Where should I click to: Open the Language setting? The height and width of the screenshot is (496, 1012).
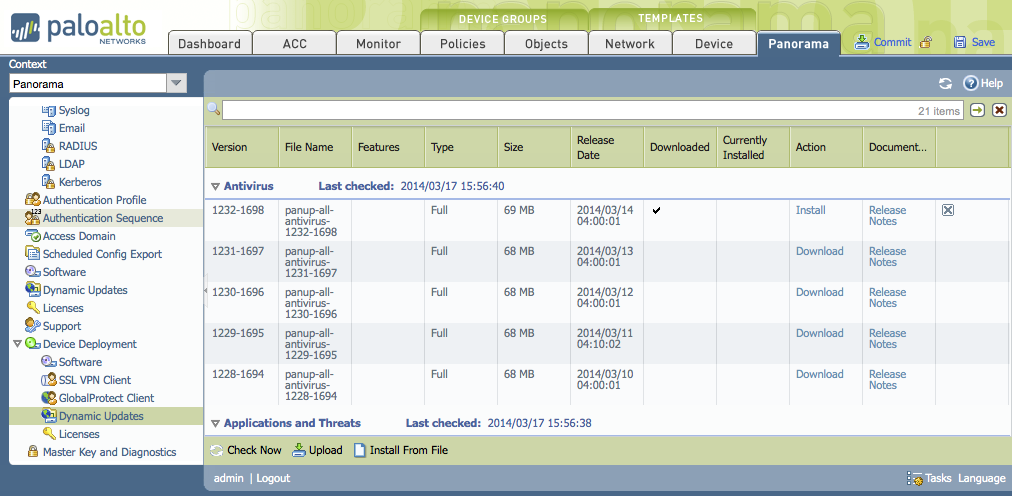point(981,479)
